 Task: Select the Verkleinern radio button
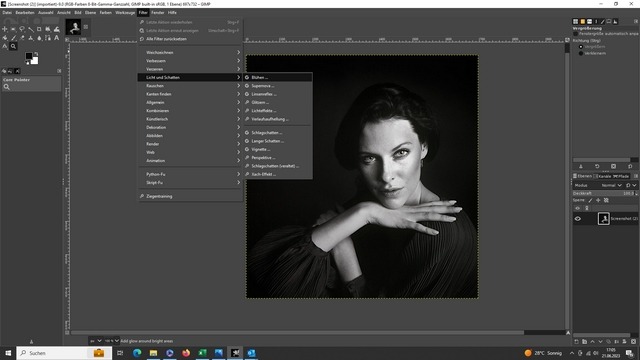point(581,53)
